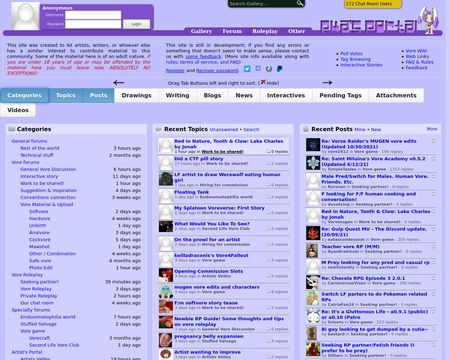
Task: Open the Gallery menu
Action: (201, 31)
